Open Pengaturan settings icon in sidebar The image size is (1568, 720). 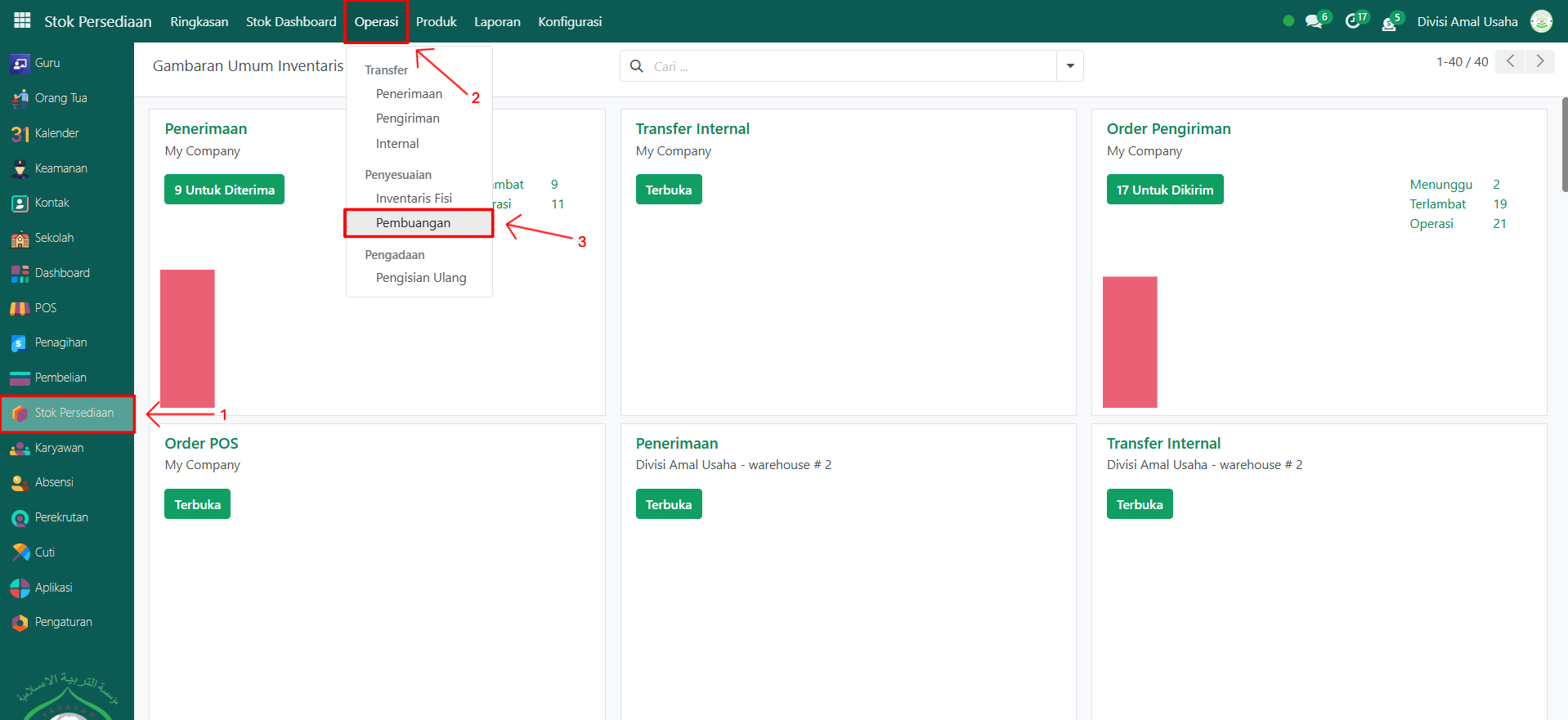point(20,623)
